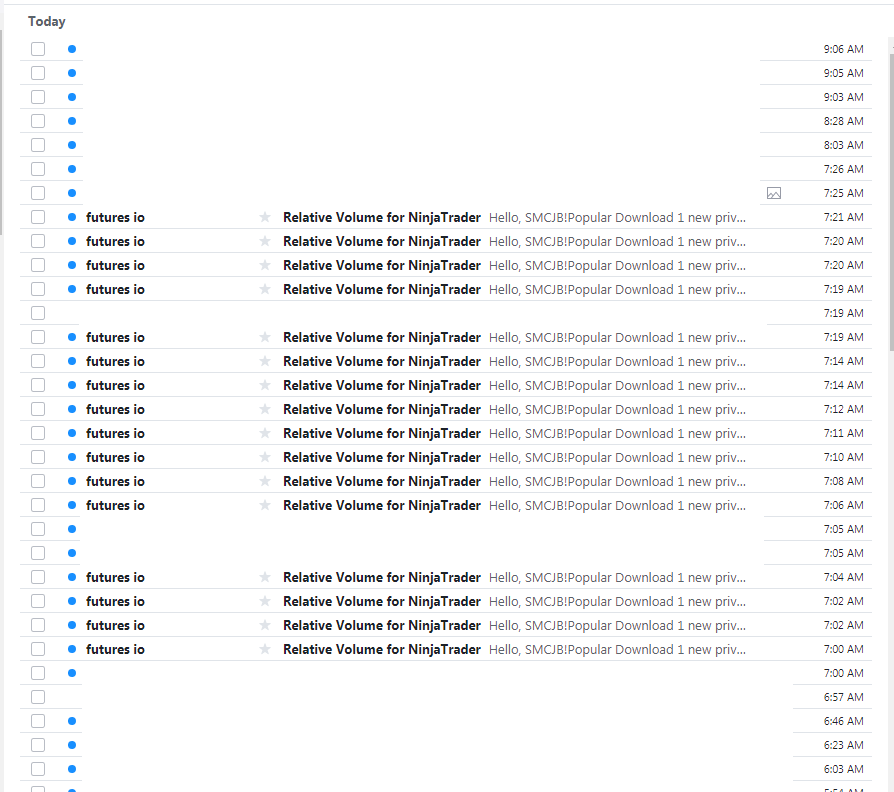This screenshot has height=792, width=894.
Task: Click sender futures io in the 7:06 AM row
Action: [115, 505]
